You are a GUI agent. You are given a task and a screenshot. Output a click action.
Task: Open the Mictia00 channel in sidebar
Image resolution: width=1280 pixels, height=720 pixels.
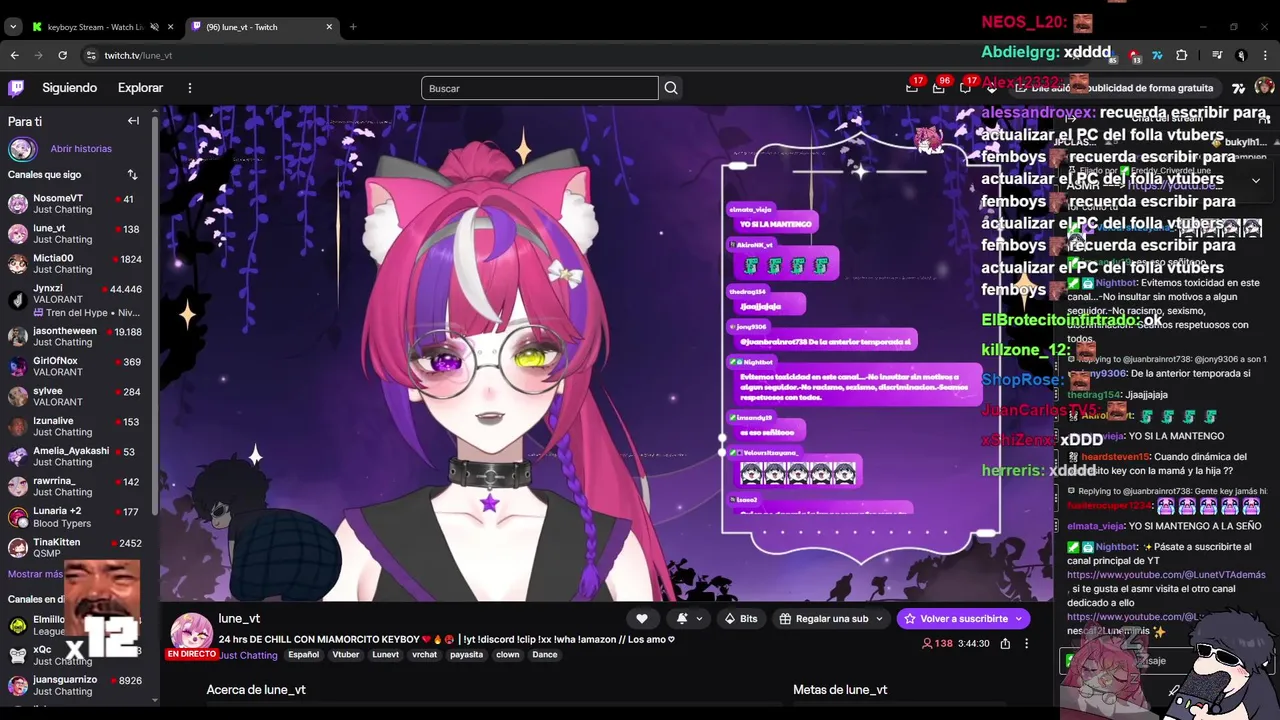coord(75,264)
